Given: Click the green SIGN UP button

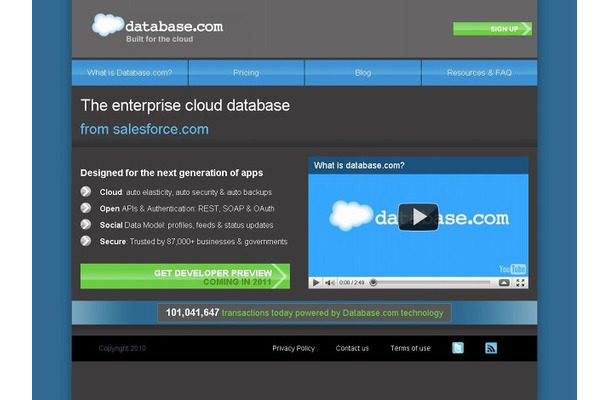Looking at the screenshot, I should [x=492, y=29].
